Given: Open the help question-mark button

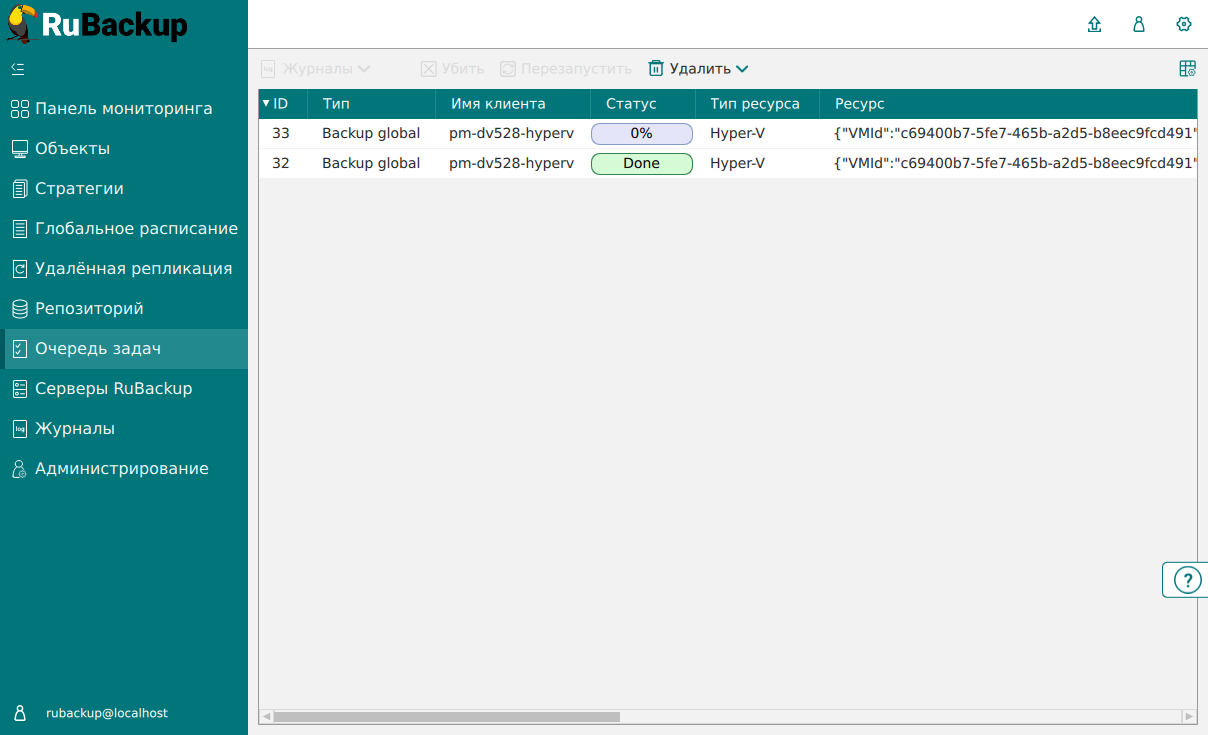Looking at the screenshot, I should point(1186,579).
